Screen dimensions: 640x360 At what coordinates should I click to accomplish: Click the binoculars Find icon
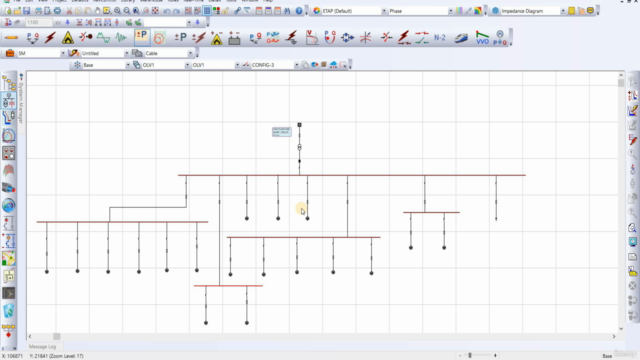[287, 11]
